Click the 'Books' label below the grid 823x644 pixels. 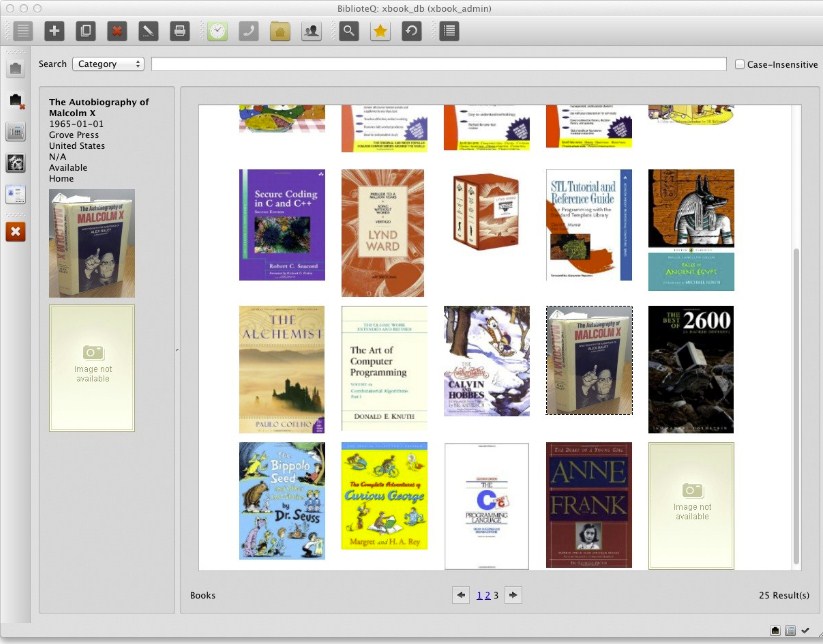(x=203, y=595)
